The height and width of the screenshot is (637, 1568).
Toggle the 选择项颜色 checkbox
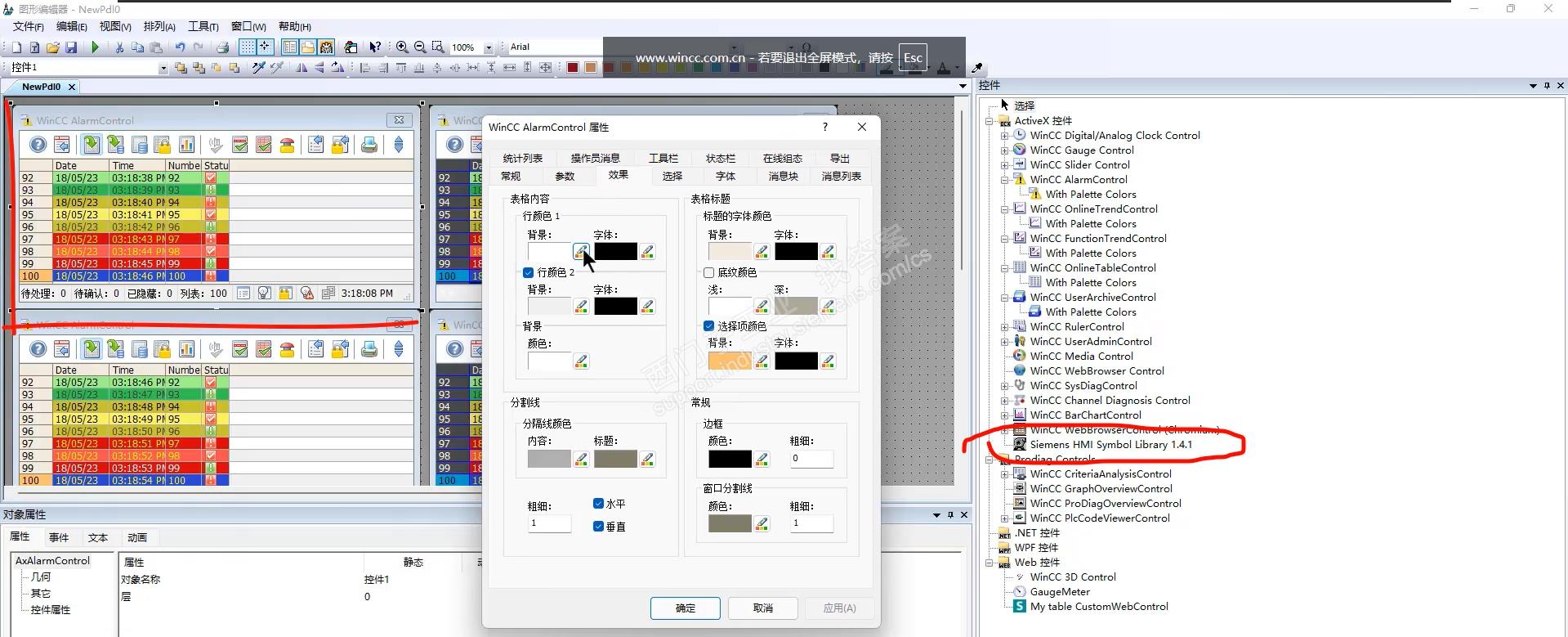pyautogui.click(x=708, y=326)
